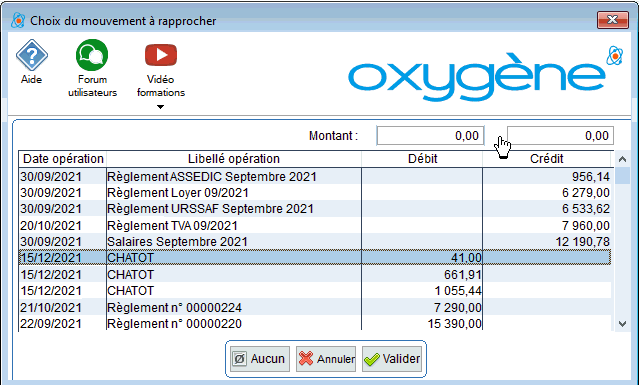Click the debit Montant input field
The image size is (640, 385).
(x=430, y=136)
